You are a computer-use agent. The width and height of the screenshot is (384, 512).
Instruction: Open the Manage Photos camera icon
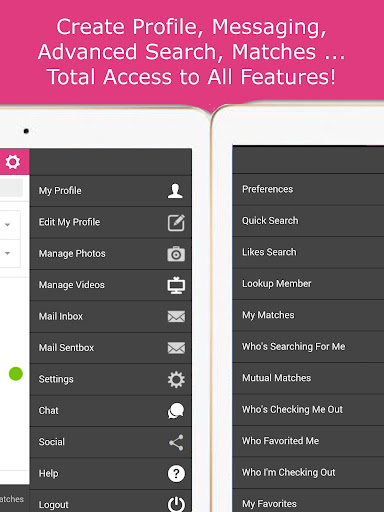(176, 254)
